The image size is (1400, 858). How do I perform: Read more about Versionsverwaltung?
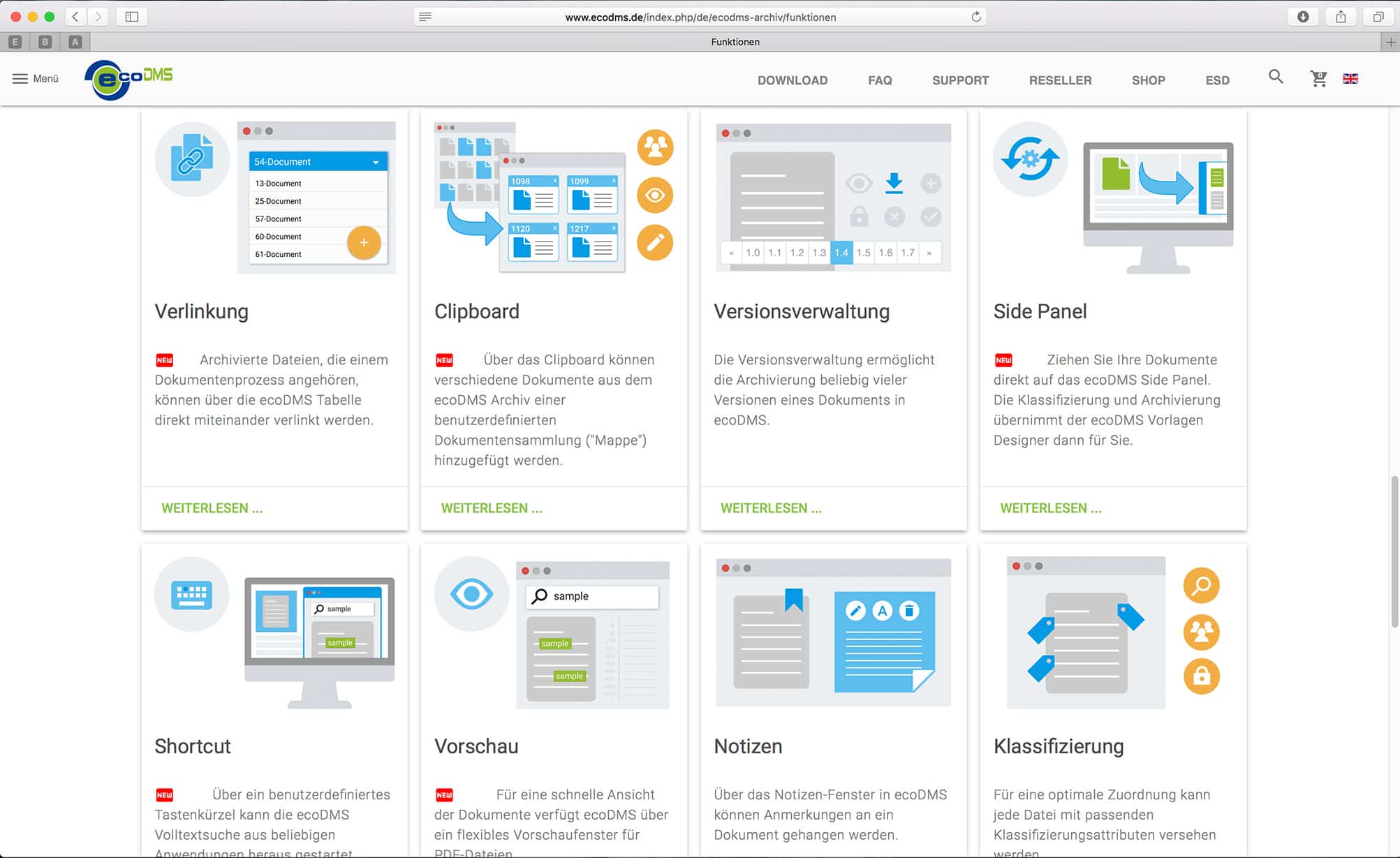pos(771,508)
